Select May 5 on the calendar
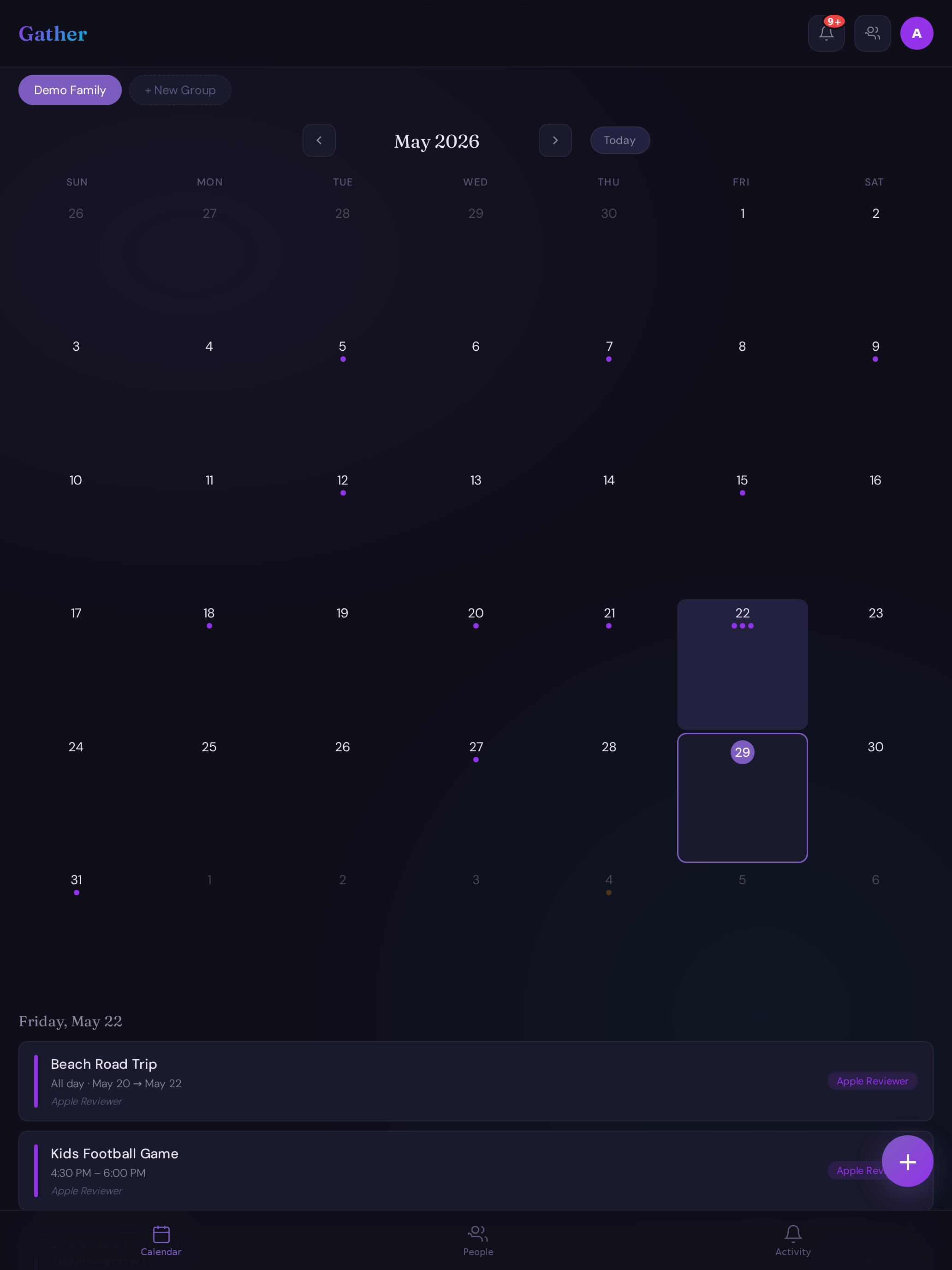 point(343,398)
